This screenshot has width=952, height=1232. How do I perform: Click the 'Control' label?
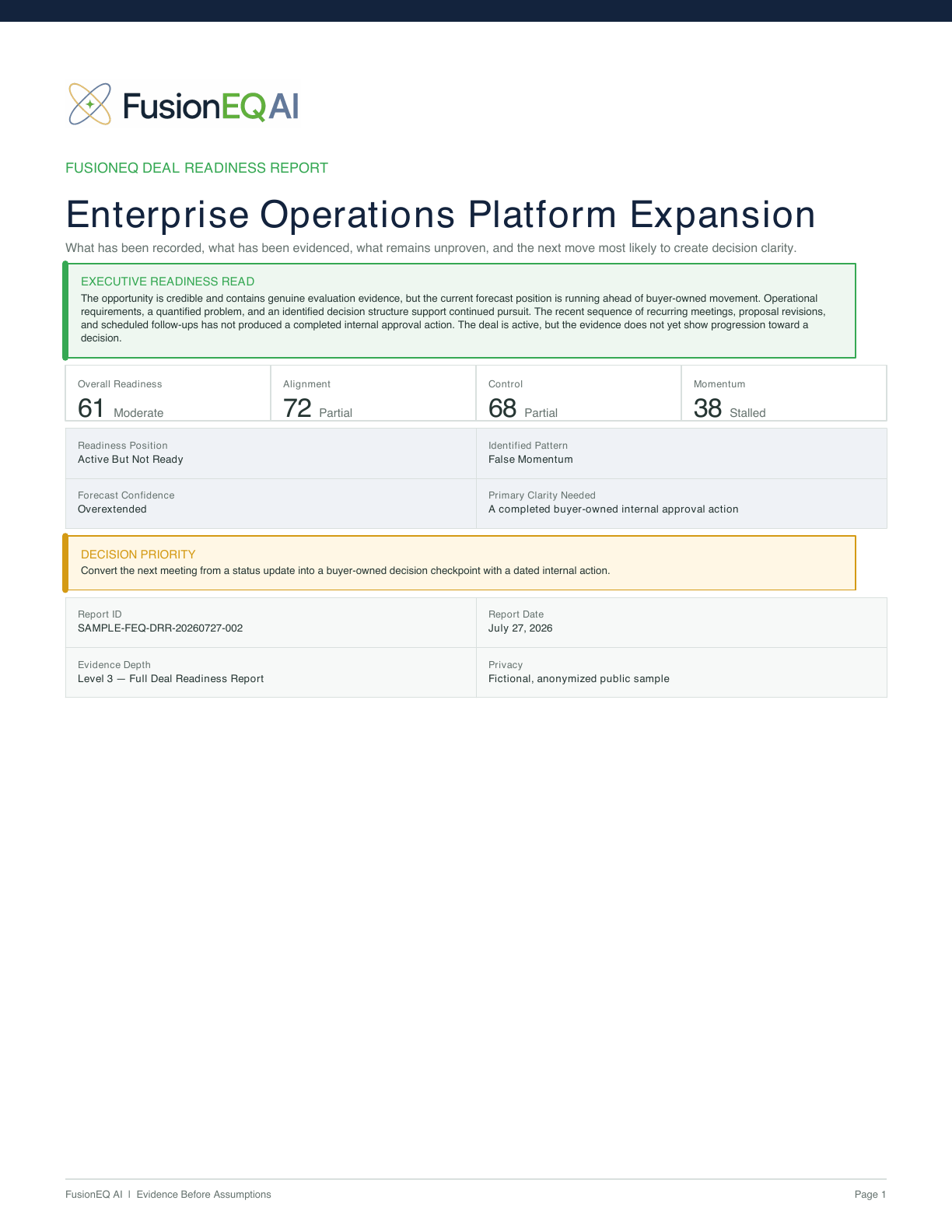pos(506,384)
